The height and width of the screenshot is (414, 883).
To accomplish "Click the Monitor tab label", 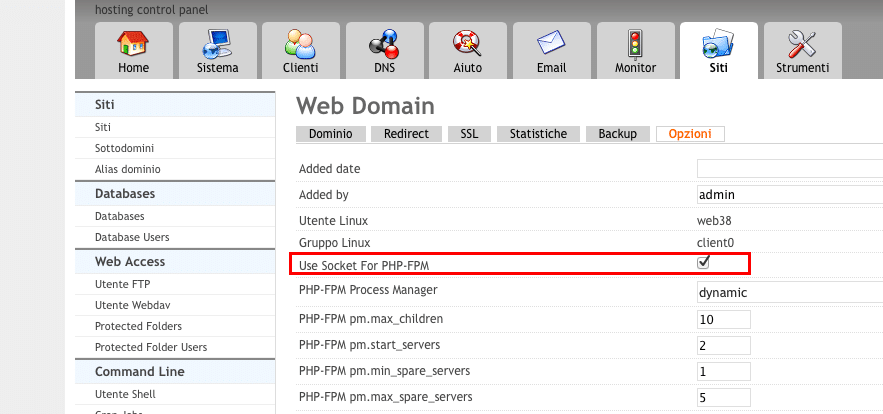I will (x=635, y=68).
